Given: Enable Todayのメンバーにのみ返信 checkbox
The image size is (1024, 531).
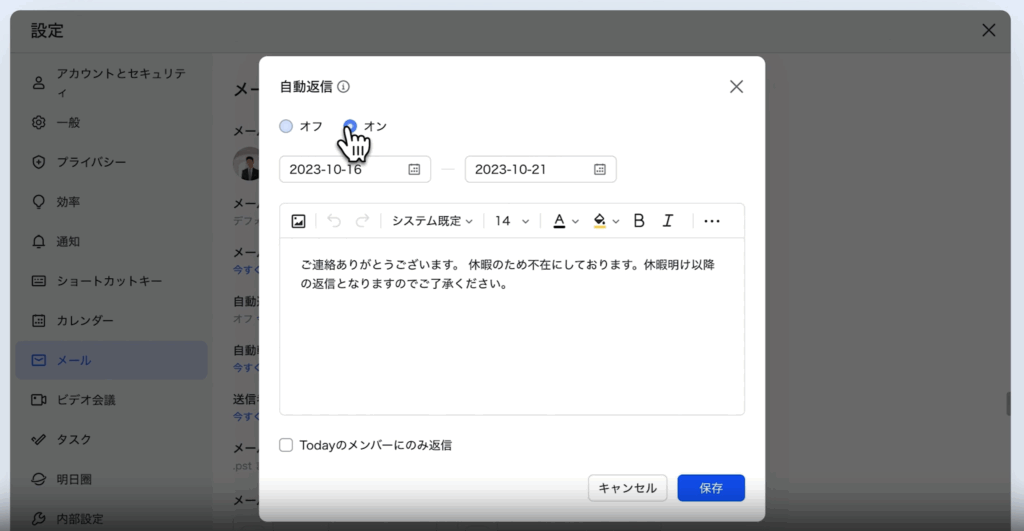Looking at the screenshot, I should tap(287, 445).
